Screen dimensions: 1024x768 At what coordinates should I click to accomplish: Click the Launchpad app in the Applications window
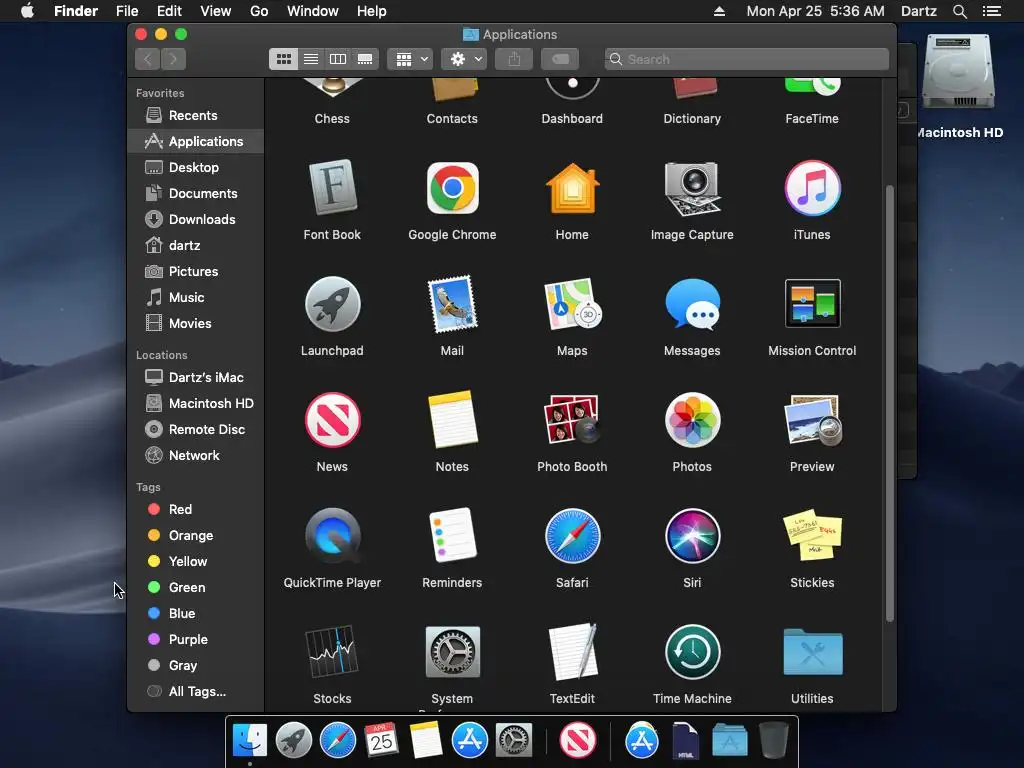[332, 304]
